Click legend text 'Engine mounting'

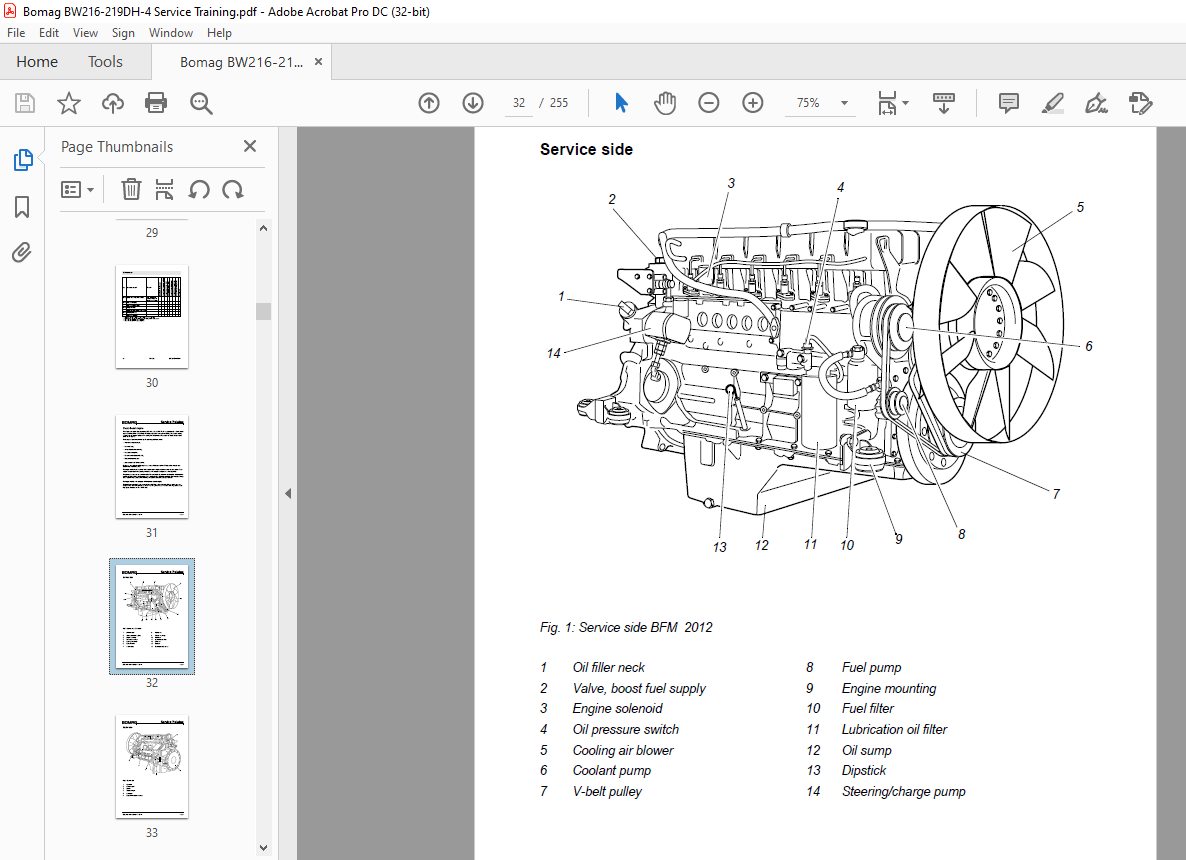889,688
